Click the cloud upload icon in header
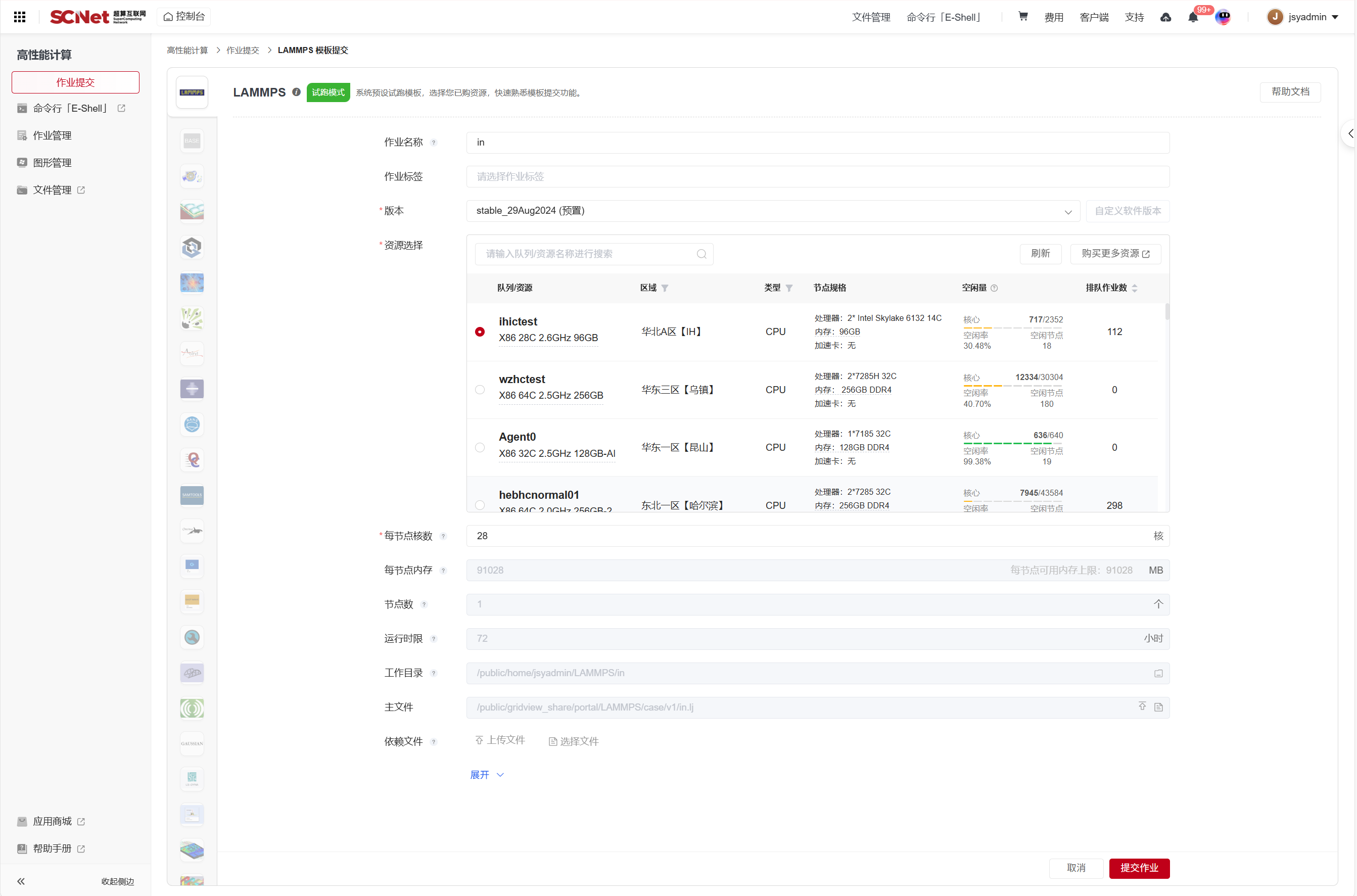The image size is (1357, 896). [1165, 17]
